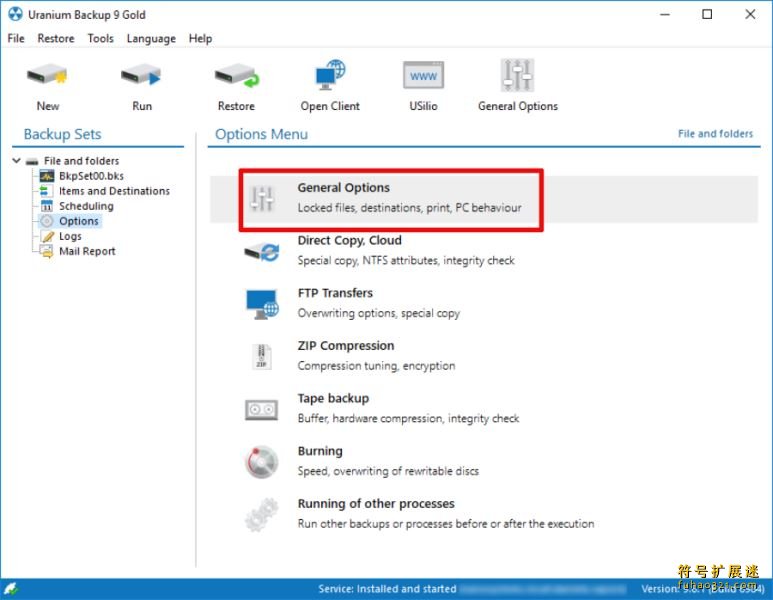The height and width of the screenshot is (600, 773).
Task: Click the Scheduling calendar icon
Action: [x=46, y=206]
